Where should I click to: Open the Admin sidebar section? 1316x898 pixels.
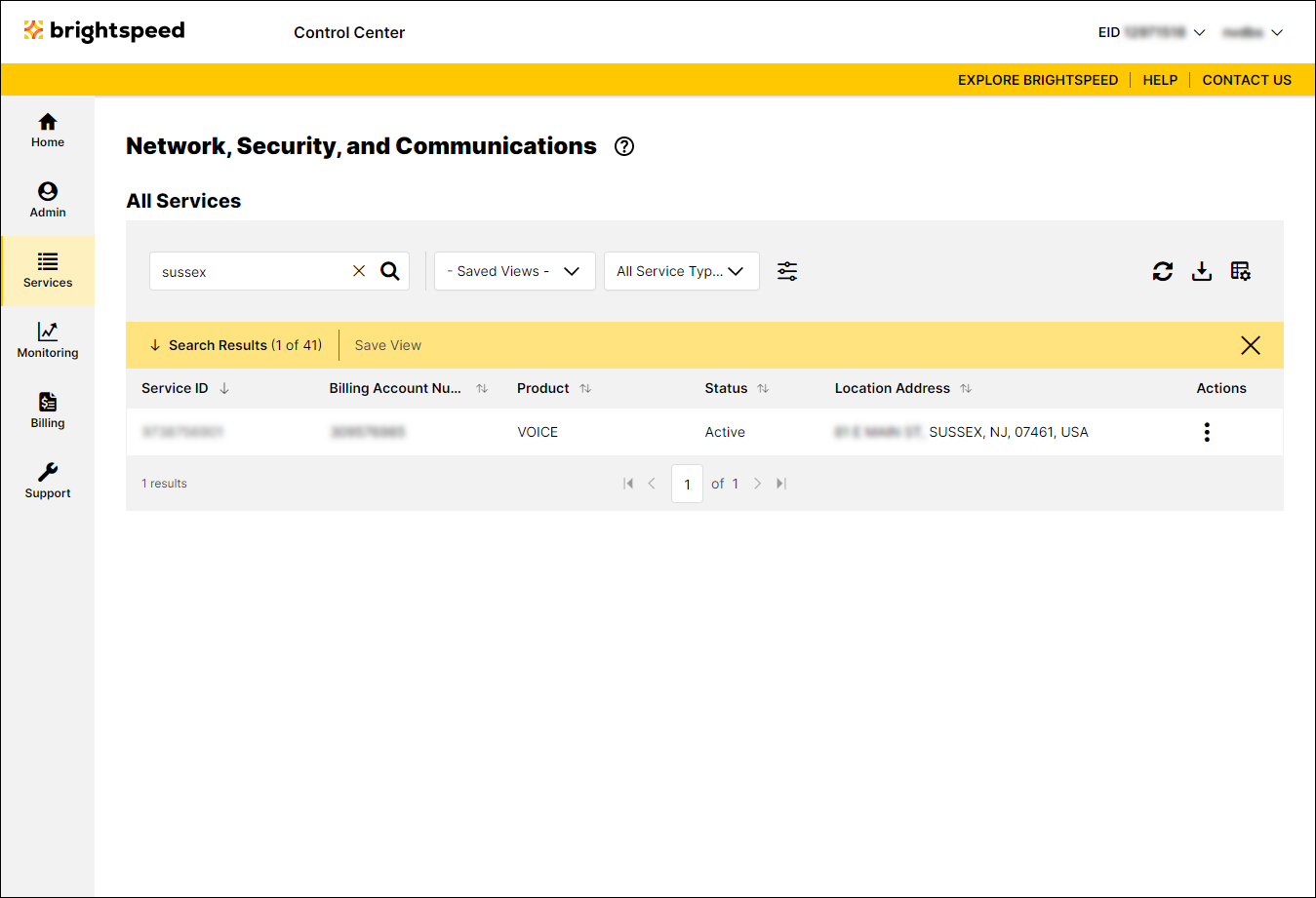48,201
